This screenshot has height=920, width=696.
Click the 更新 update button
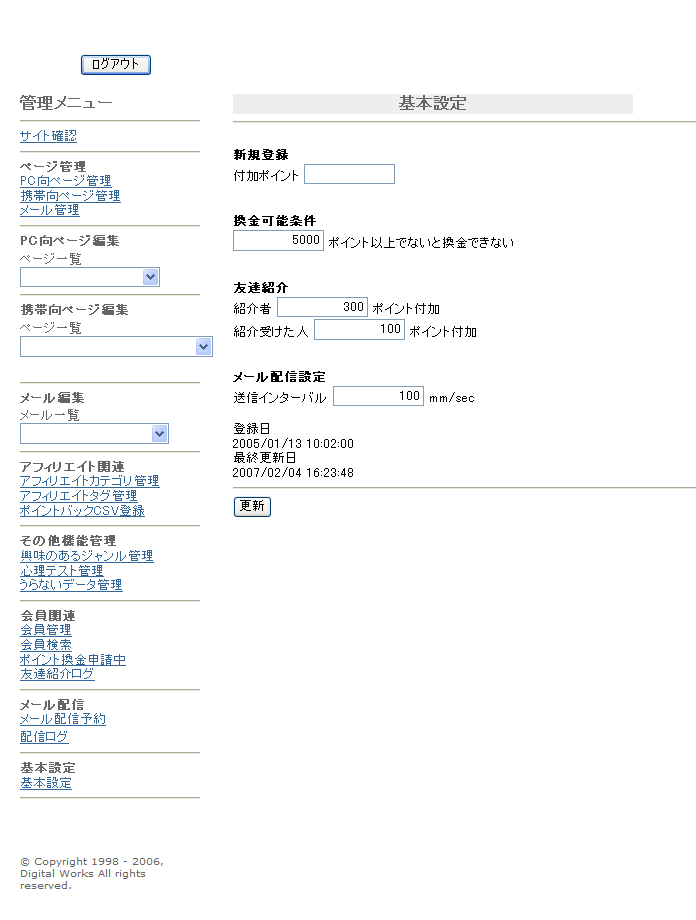(252, 506)
